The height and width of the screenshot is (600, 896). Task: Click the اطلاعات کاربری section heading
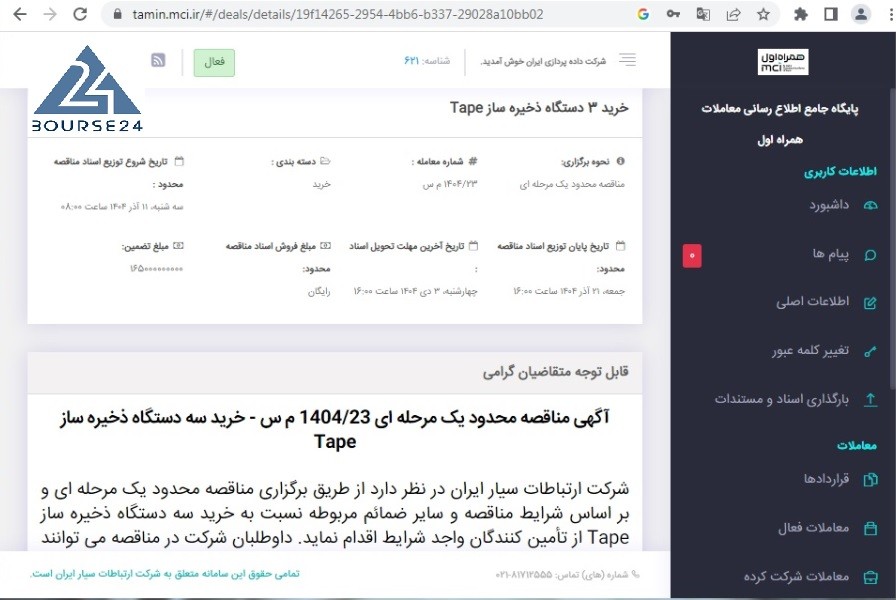840,171
